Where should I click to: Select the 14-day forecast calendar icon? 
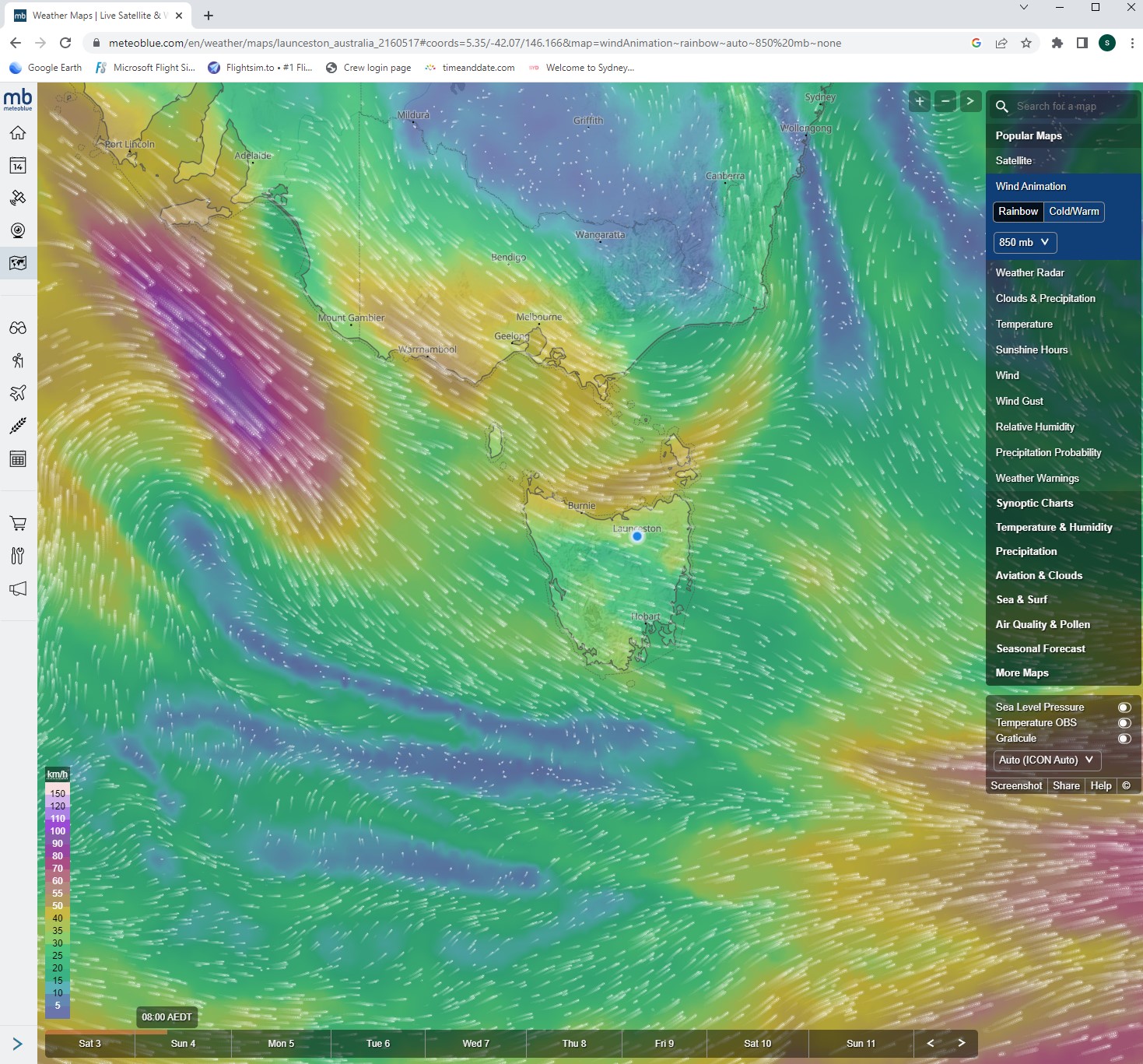19,165
